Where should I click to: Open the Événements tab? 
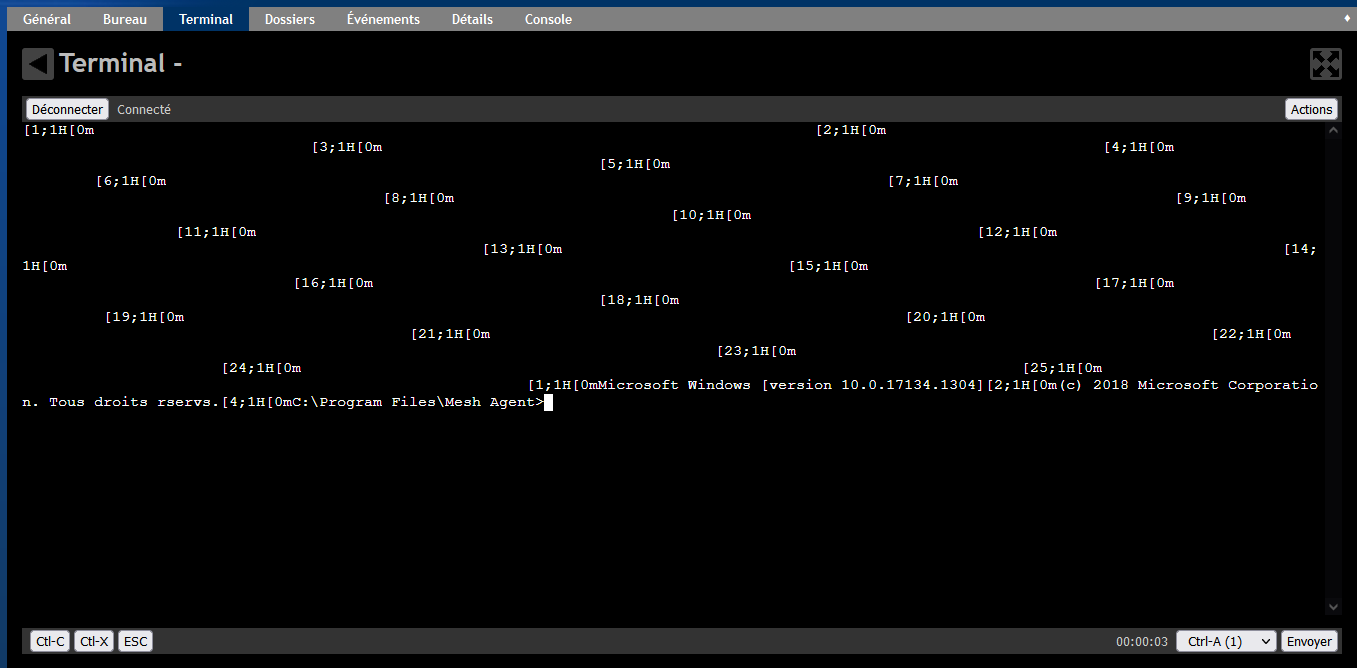tap(383, 18)
